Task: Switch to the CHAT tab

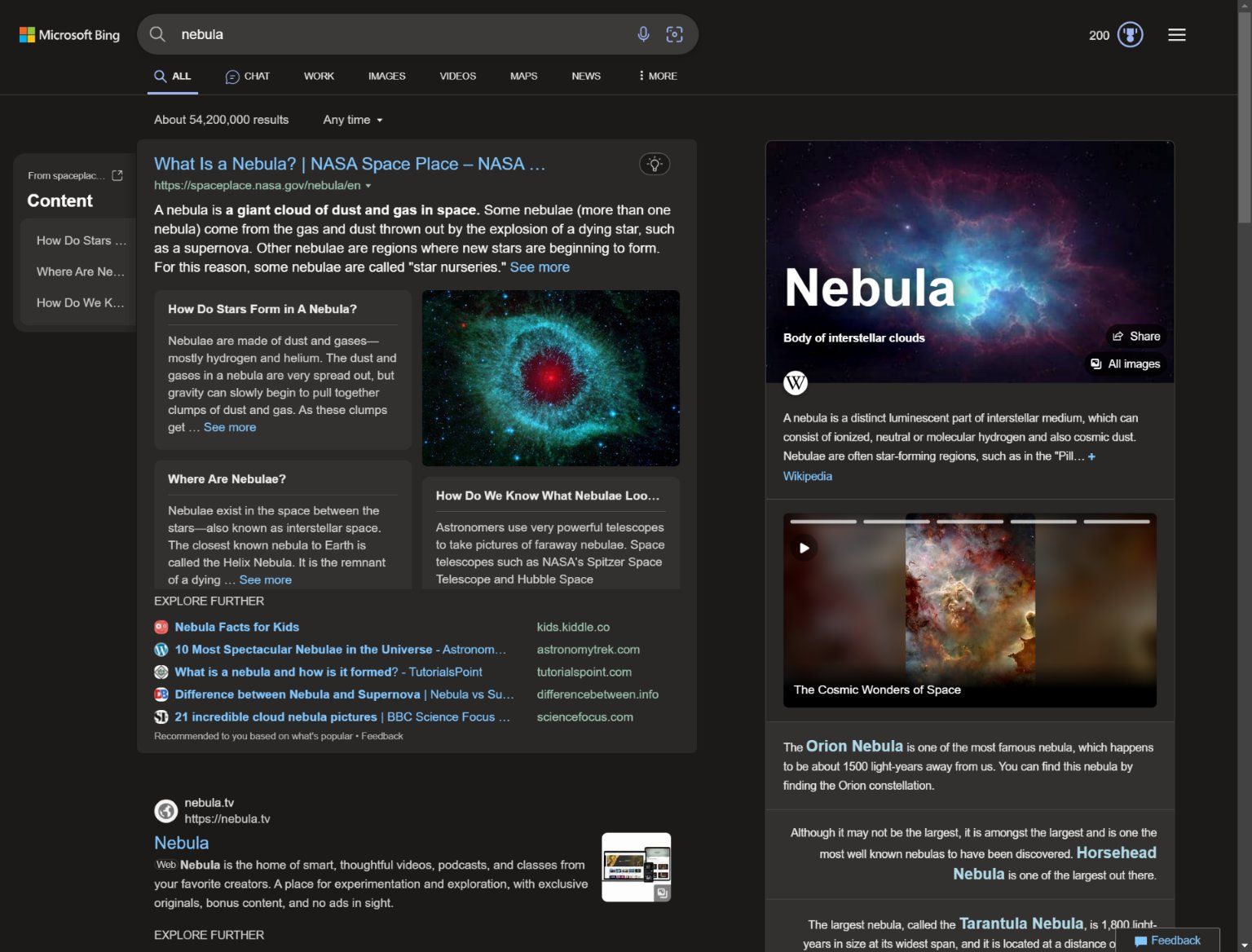Action: [x=248, y=76]
